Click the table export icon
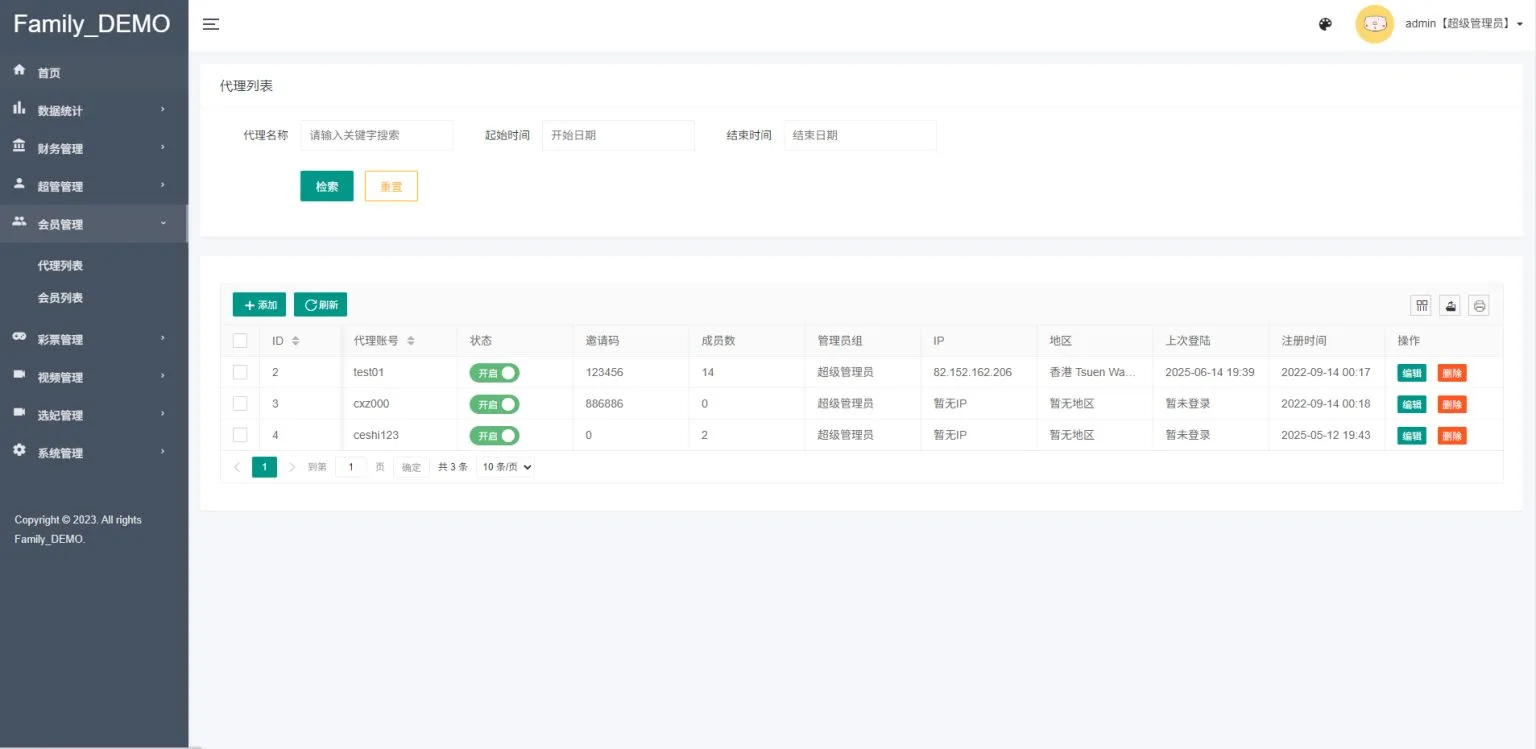The image size is (1536, 749). tap(1450, 306)
